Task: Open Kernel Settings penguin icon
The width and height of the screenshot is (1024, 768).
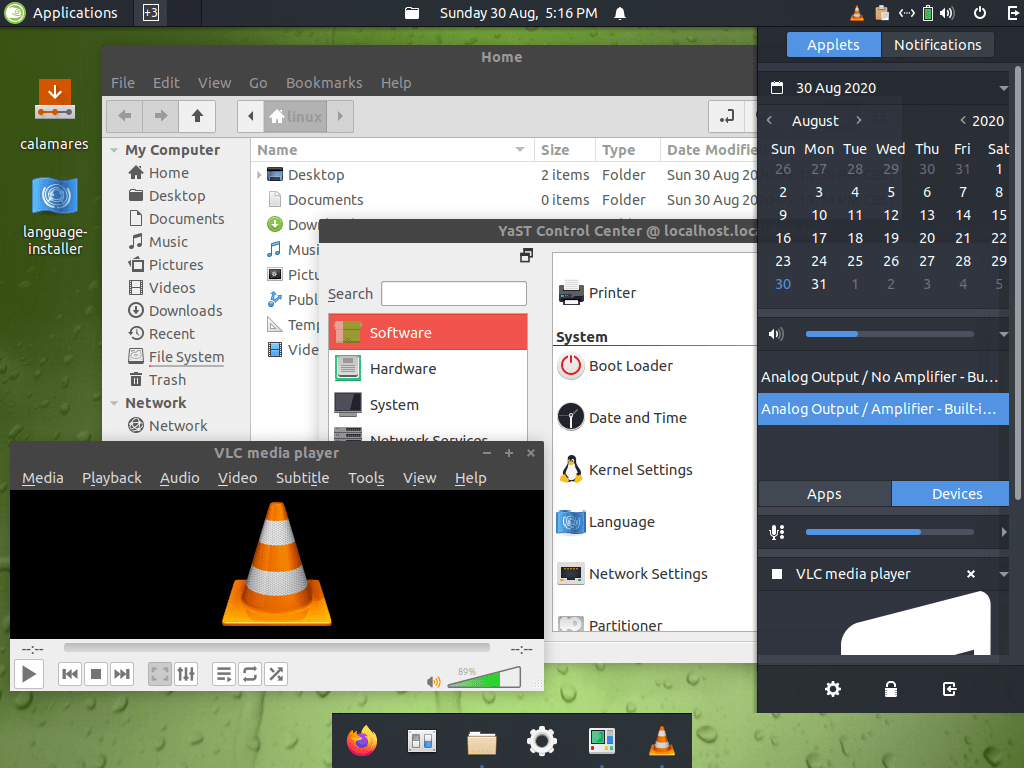Action: coord(571,470)
